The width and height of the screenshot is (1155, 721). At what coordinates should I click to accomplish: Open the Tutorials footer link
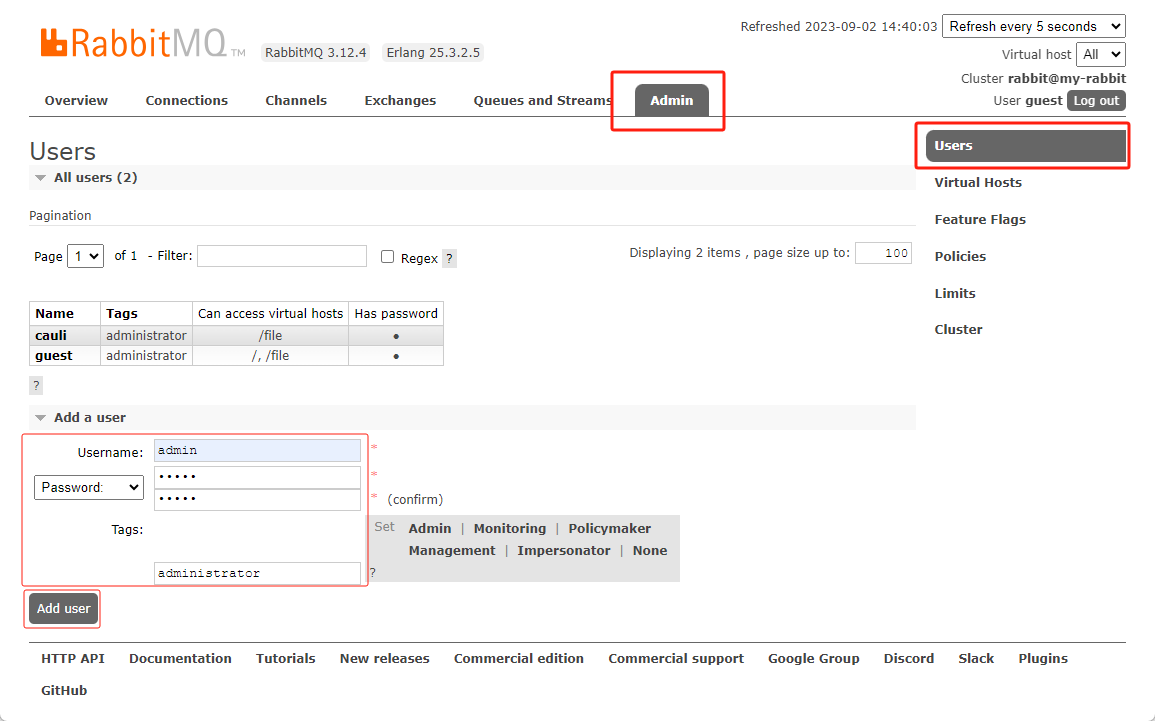pyautogui.click(x=286, y=658)
